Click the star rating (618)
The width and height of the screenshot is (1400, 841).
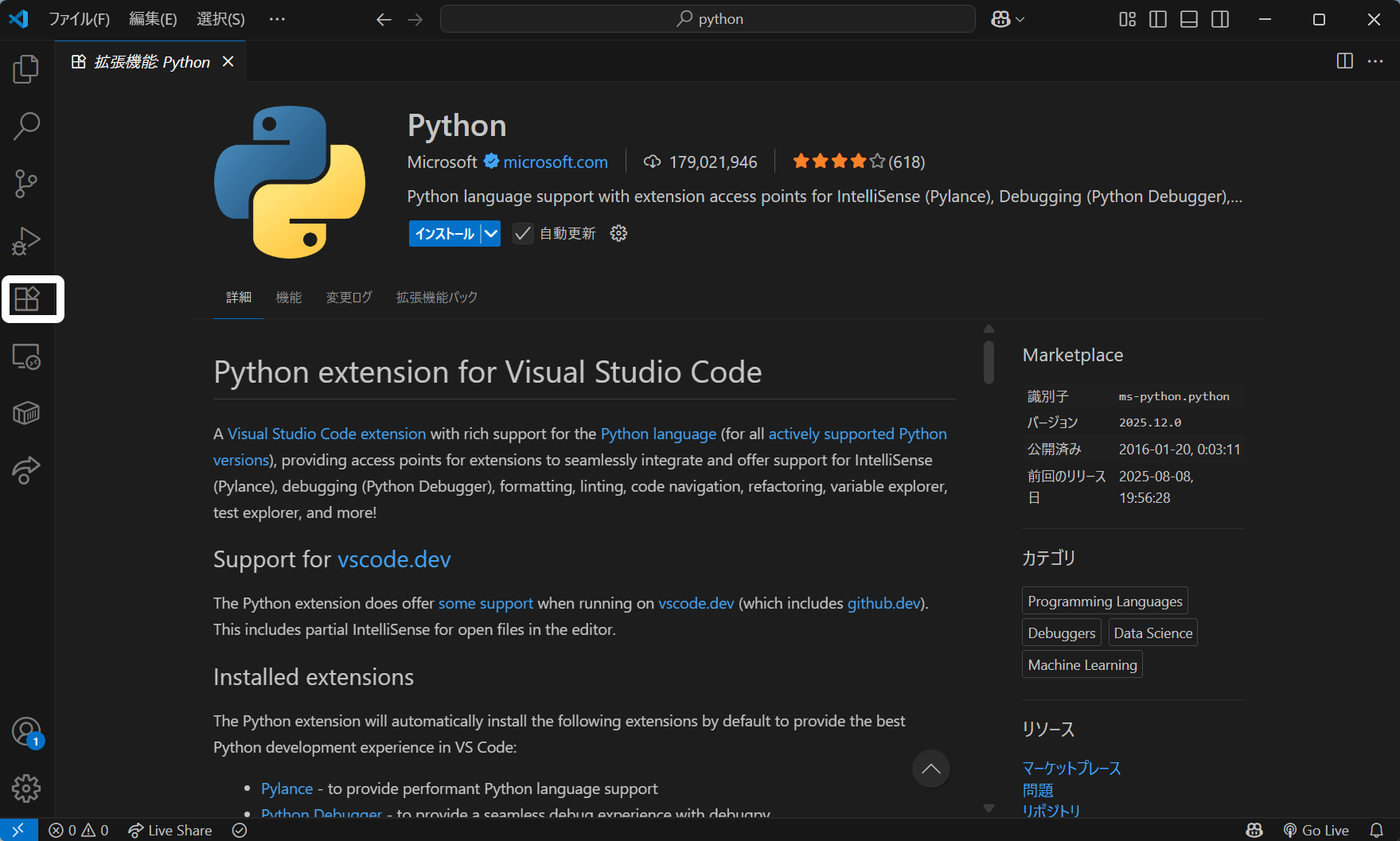tap(858, 162)
